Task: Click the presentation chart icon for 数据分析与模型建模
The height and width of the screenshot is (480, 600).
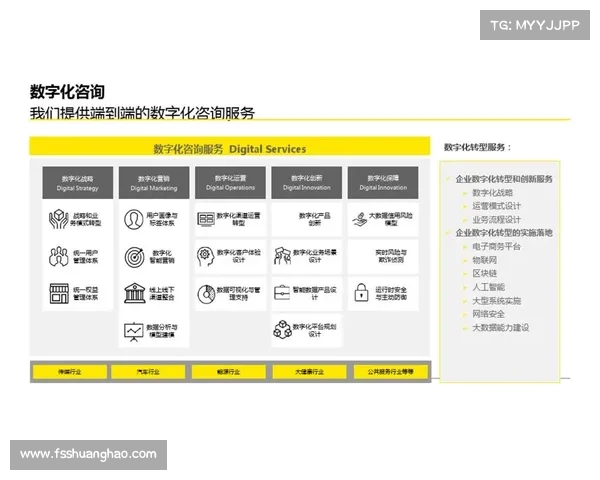Action: click(x=134, y=331)
